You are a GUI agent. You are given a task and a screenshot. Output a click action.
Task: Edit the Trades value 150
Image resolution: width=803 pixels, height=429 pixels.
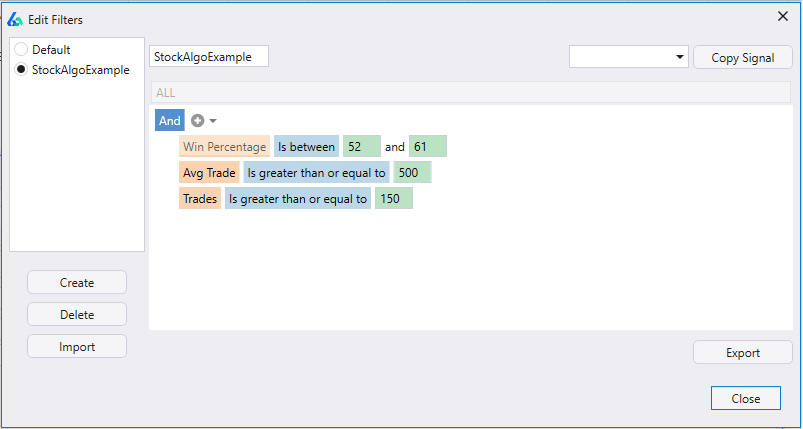[393, 199]
